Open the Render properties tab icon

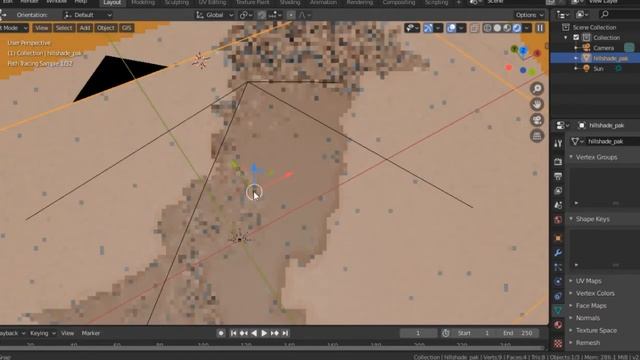(558, 162)
